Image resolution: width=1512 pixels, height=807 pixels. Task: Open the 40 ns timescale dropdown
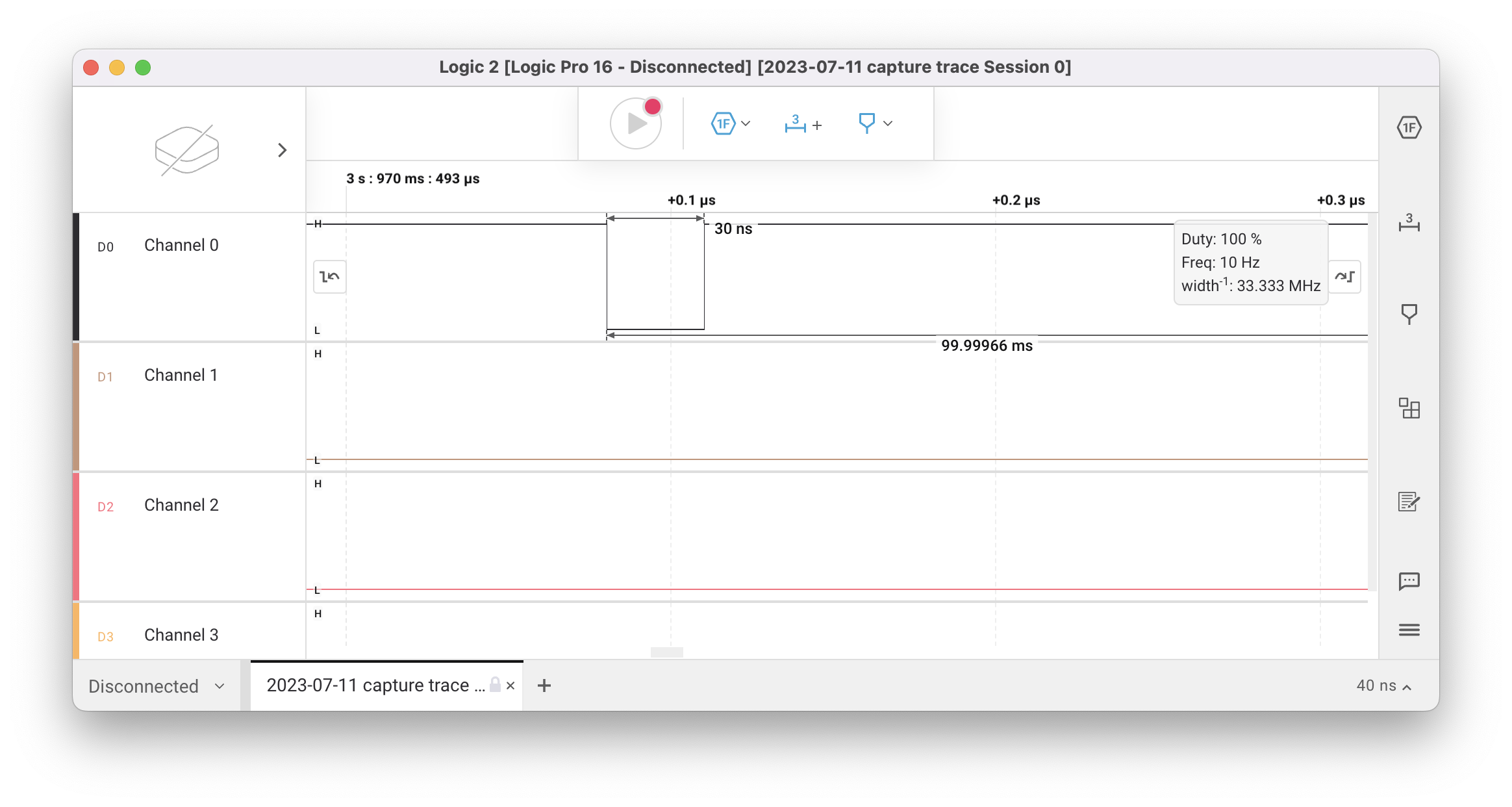(1383, 685)
